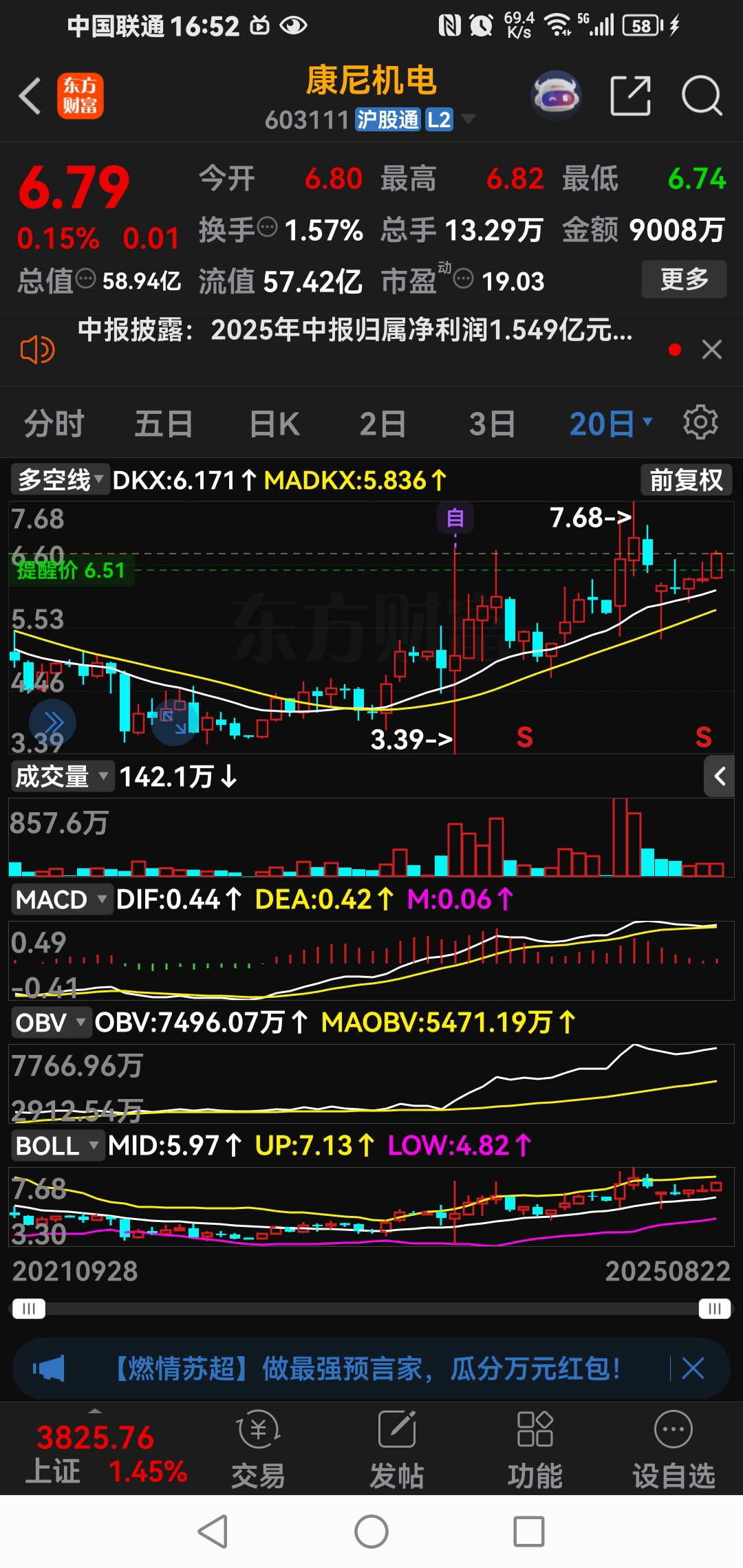Expand stock title dropdown arrow
Viewport: 743px width, 1568px height.
coord(469,119)
